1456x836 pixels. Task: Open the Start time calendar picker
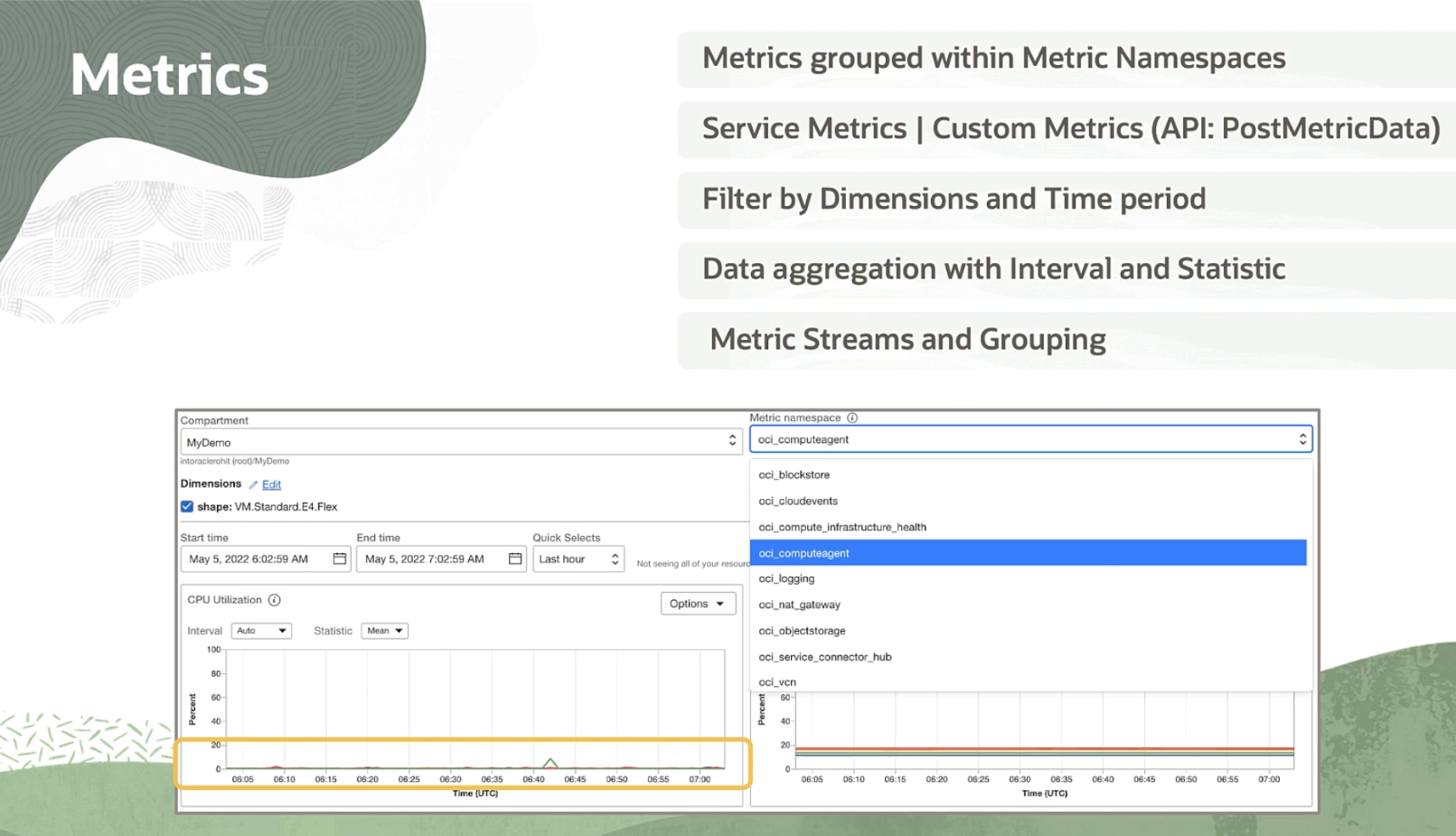tap(339, 559)
